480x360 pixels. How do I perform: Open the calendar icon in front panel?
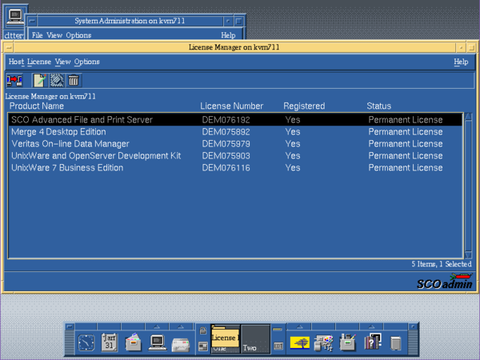pyautogui.click(x=109, y=342)
